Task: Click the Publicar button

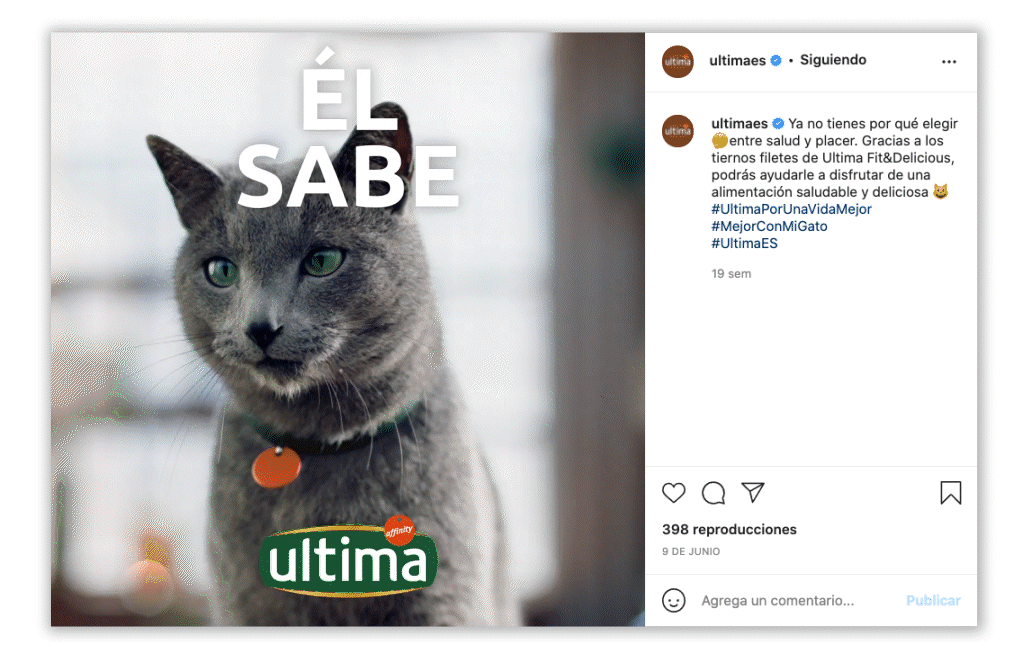Action: 933,601
